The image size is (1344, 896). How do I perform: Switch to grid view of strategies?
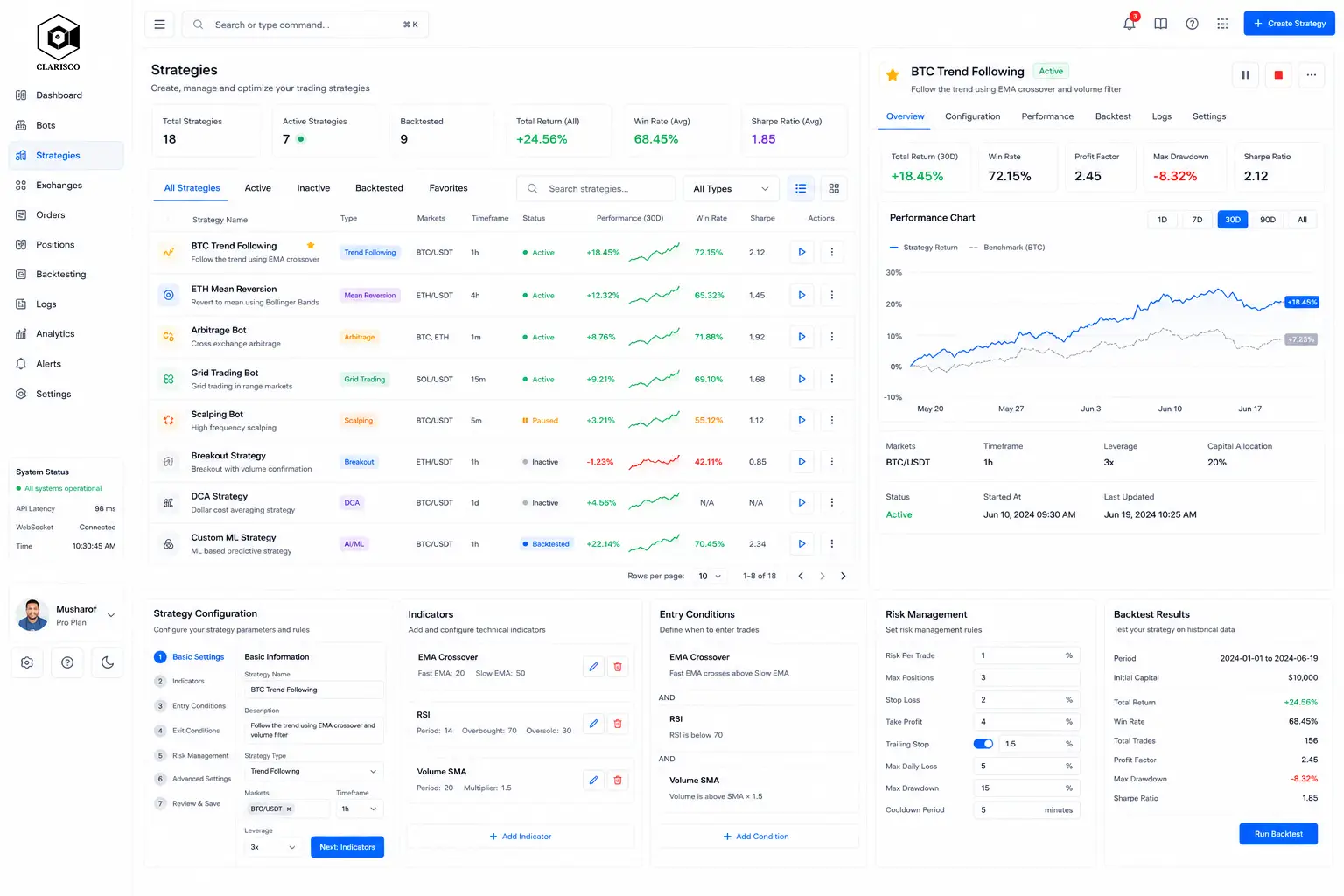pos(834,188)
